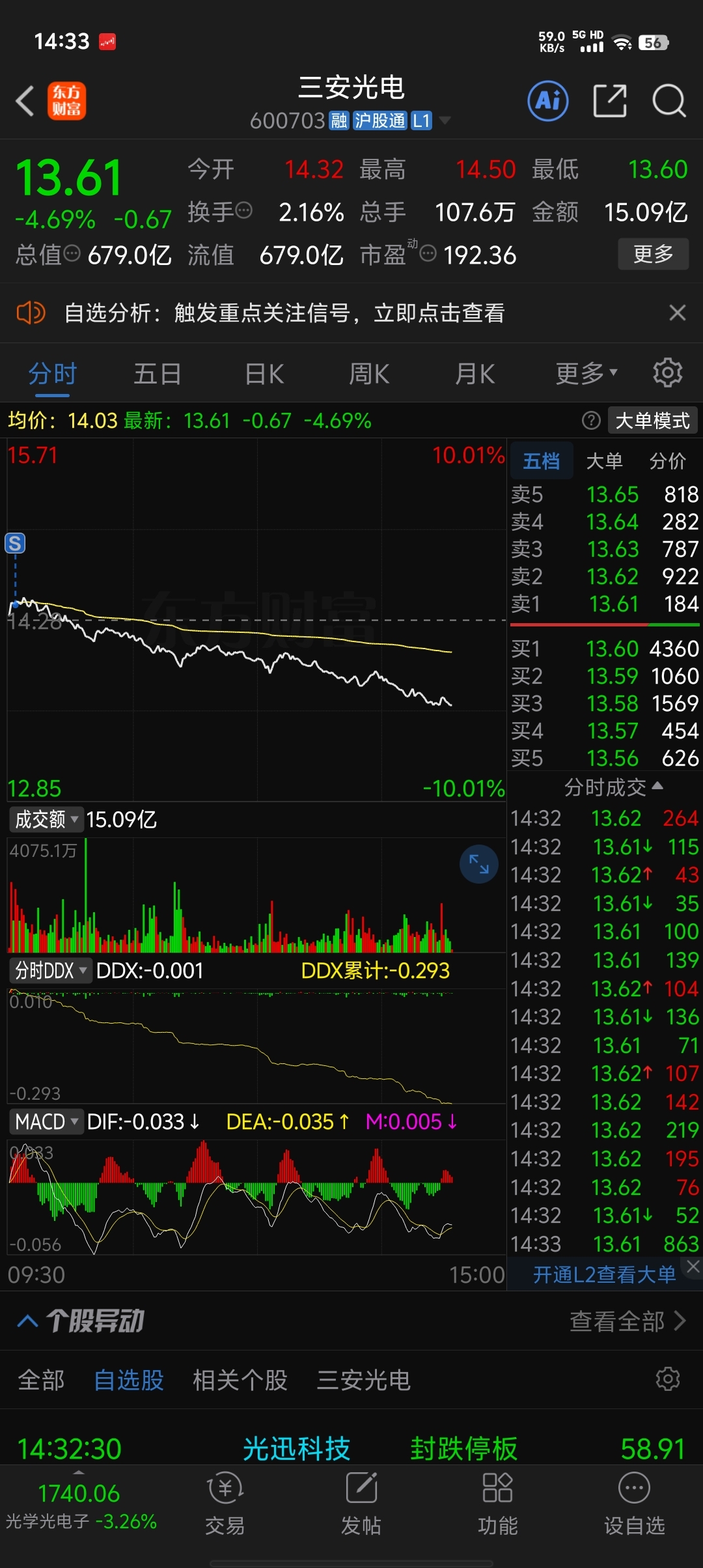Tap the 交易 trade icon
703x1568 pixels.
click(x=225, y=1503)
